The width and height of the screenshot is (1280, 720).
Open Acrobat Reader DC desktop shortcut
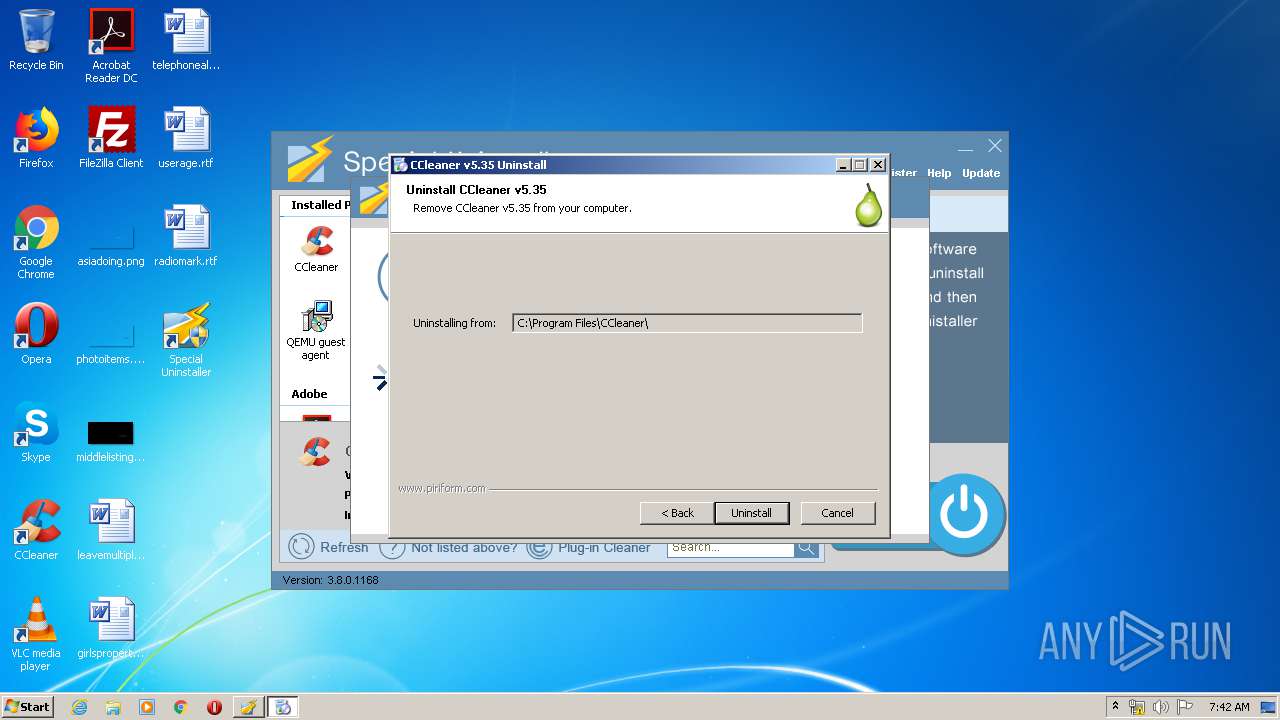111,47
